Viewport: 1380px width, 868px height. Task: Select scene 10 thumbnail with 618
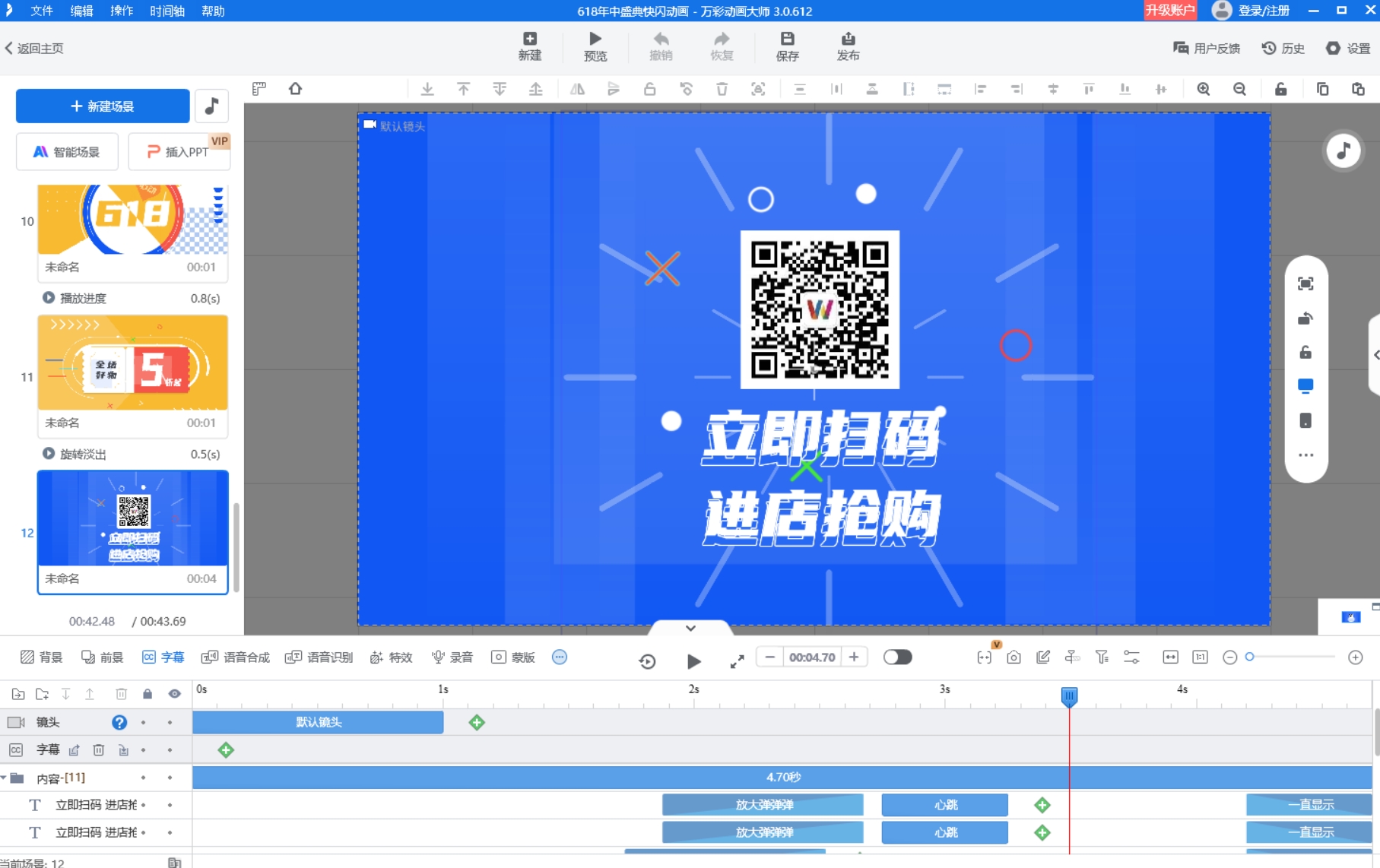[x=133, y=220]
